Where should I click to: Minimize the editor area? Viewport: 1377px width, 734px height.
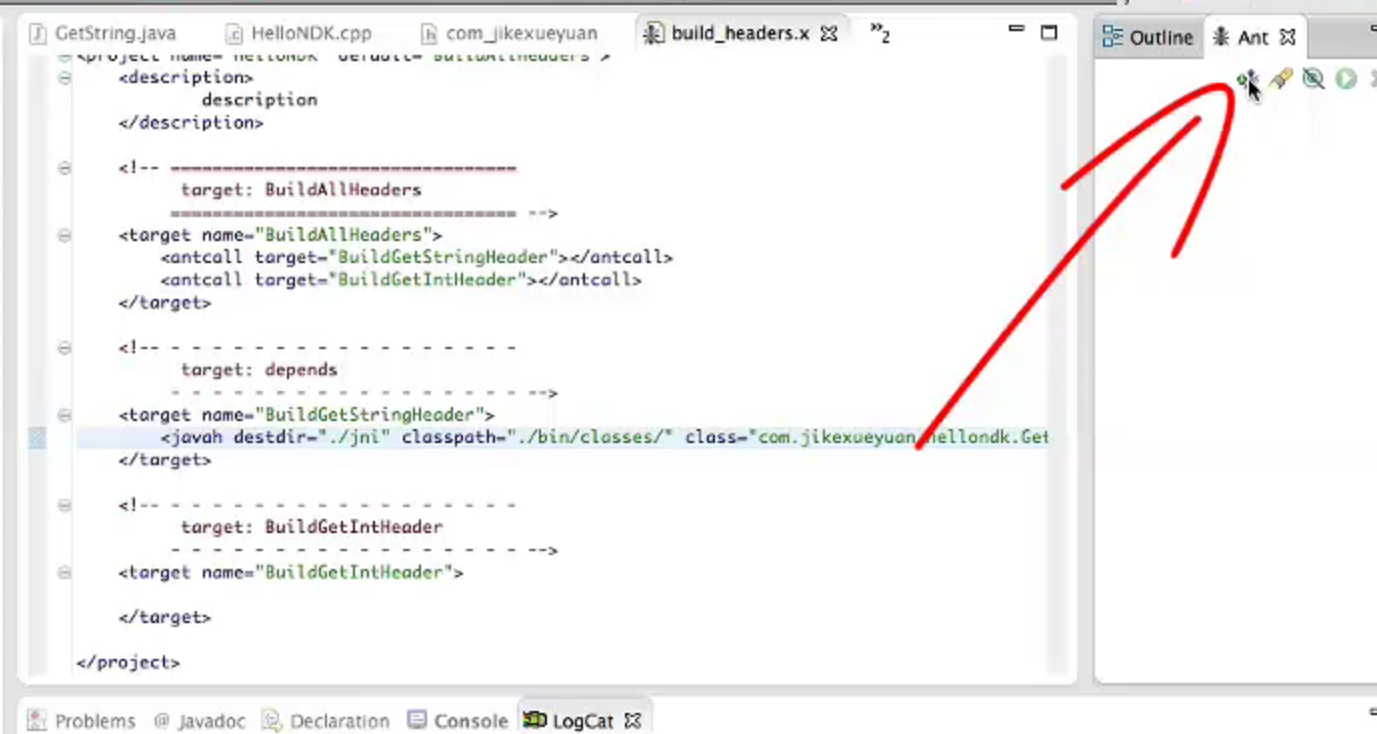point(1016,30)
